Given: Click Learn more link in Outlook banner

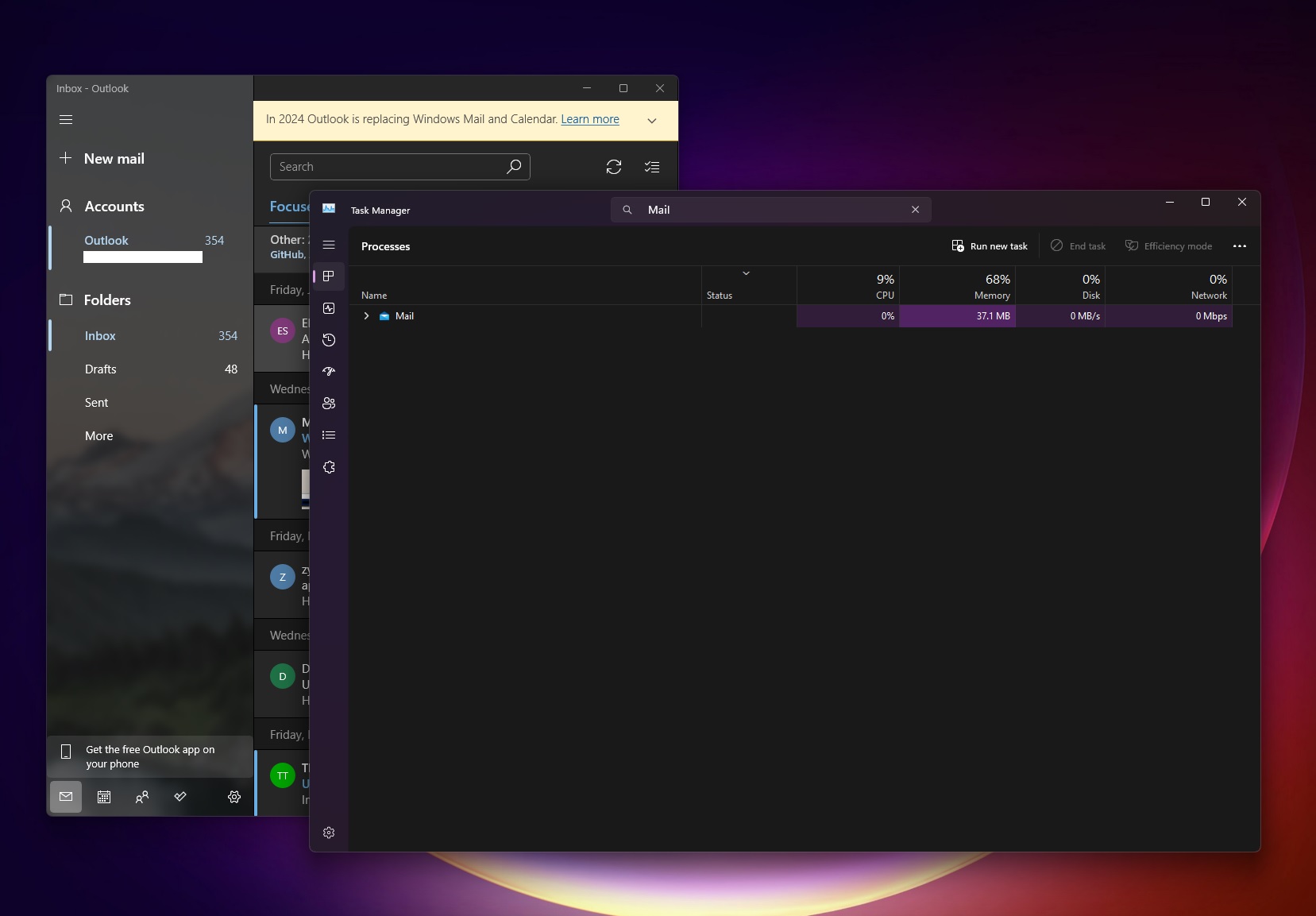Looking at the screenshot, I should (590, 119).
